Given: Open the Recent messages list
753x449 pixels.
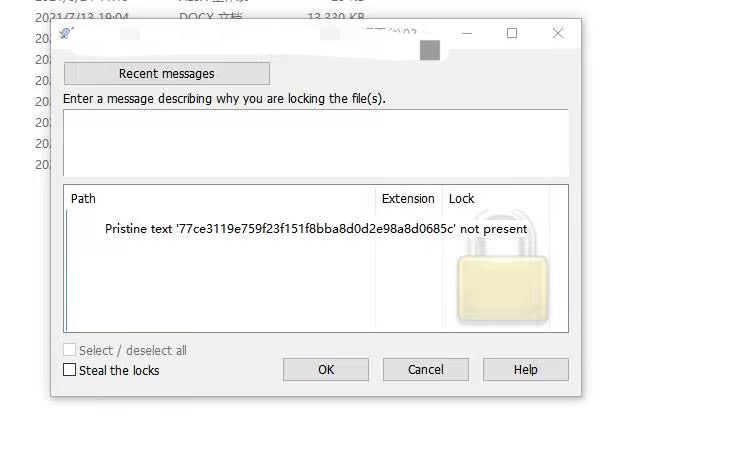Looking at the screenshot, I should [x=167, y=73].
